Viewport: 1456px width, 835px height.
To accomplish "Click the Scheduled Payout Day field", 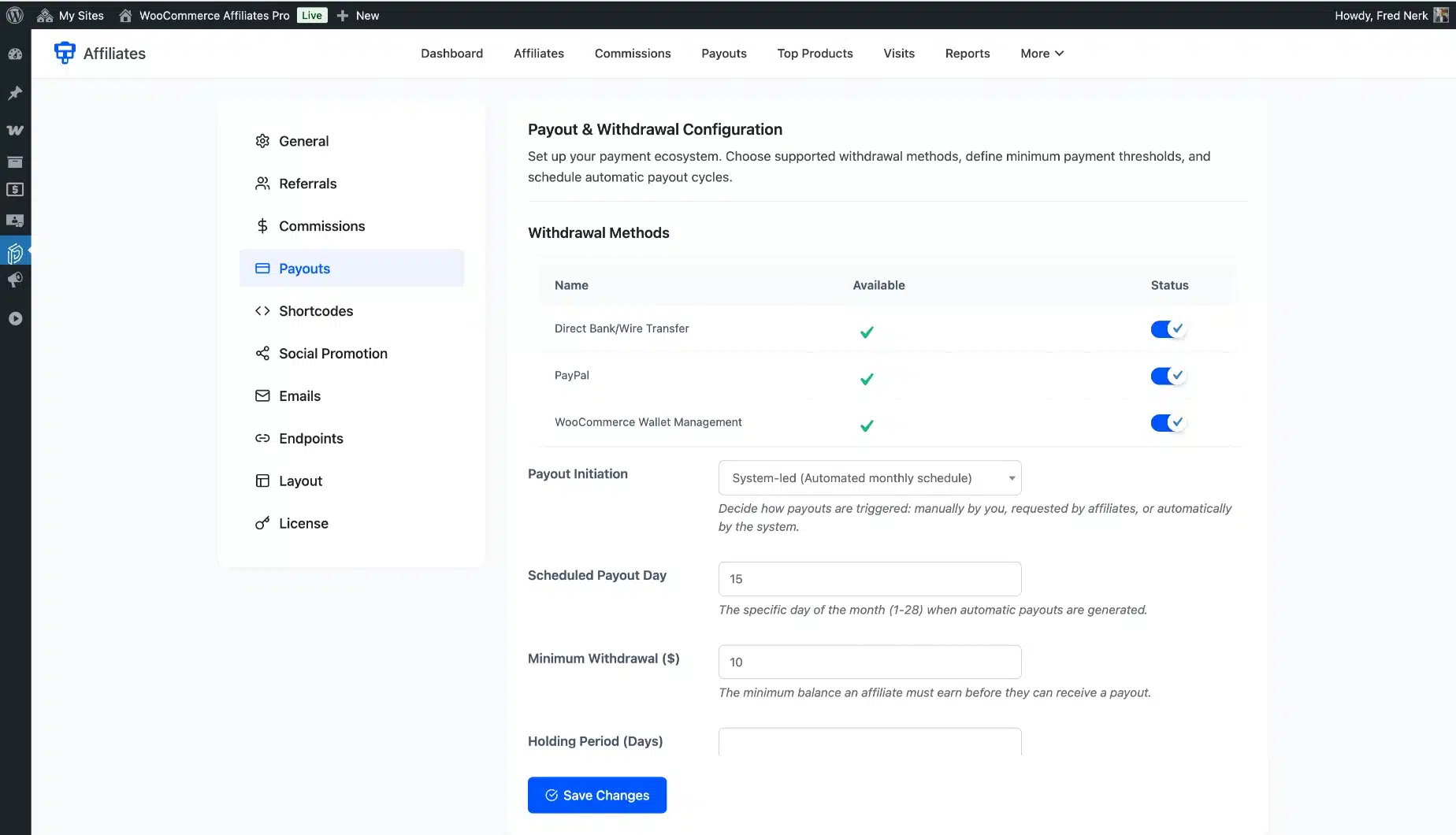I will 869,579.
